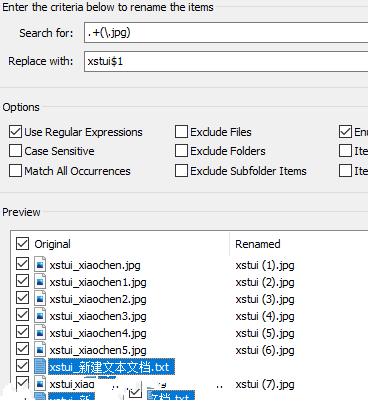Select the xstui_新建文本文档.txt list item
379x400 pixels.
111,367
